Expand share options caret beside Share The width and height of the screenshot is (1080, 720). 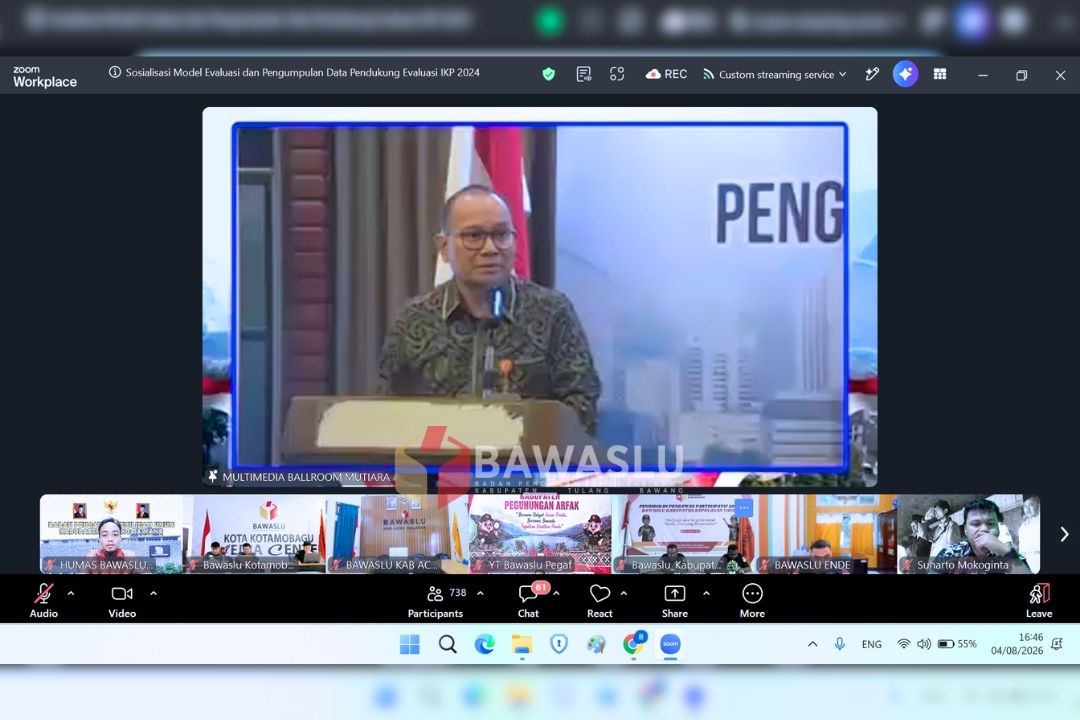coord(706,593)
